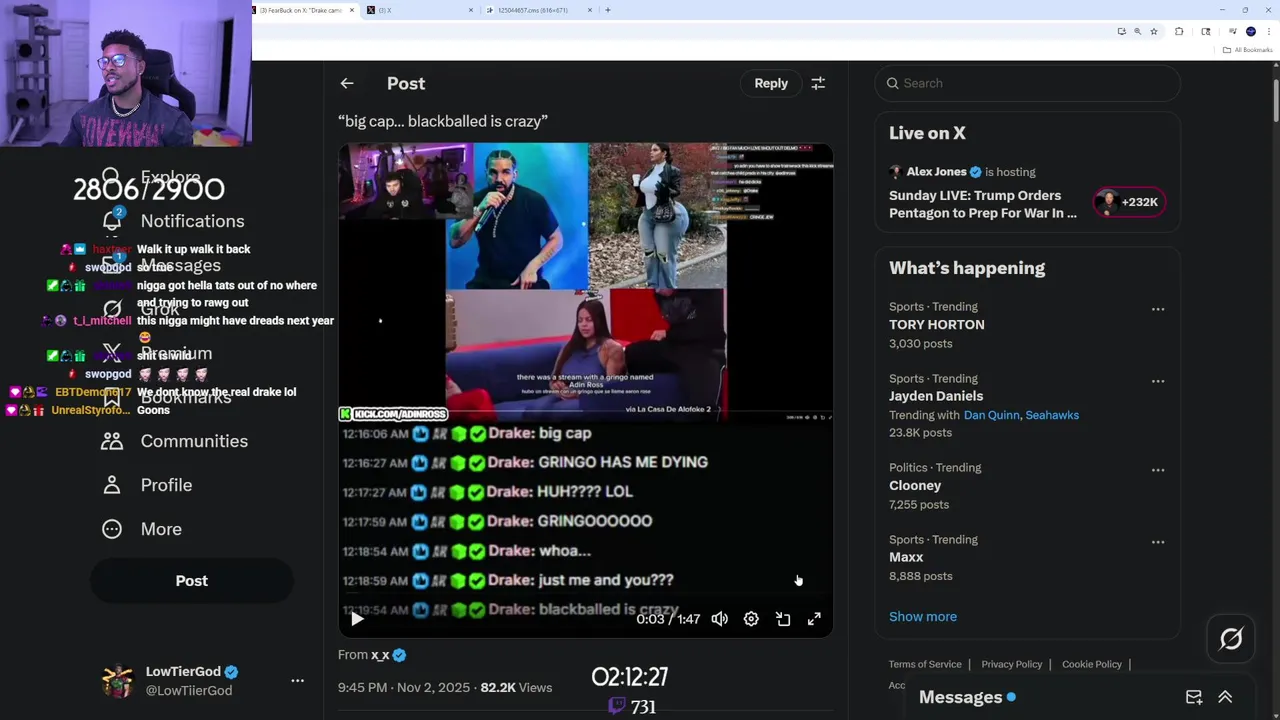Open the Clooney trending topic
Screen dimensions: 1280x720
915,486
